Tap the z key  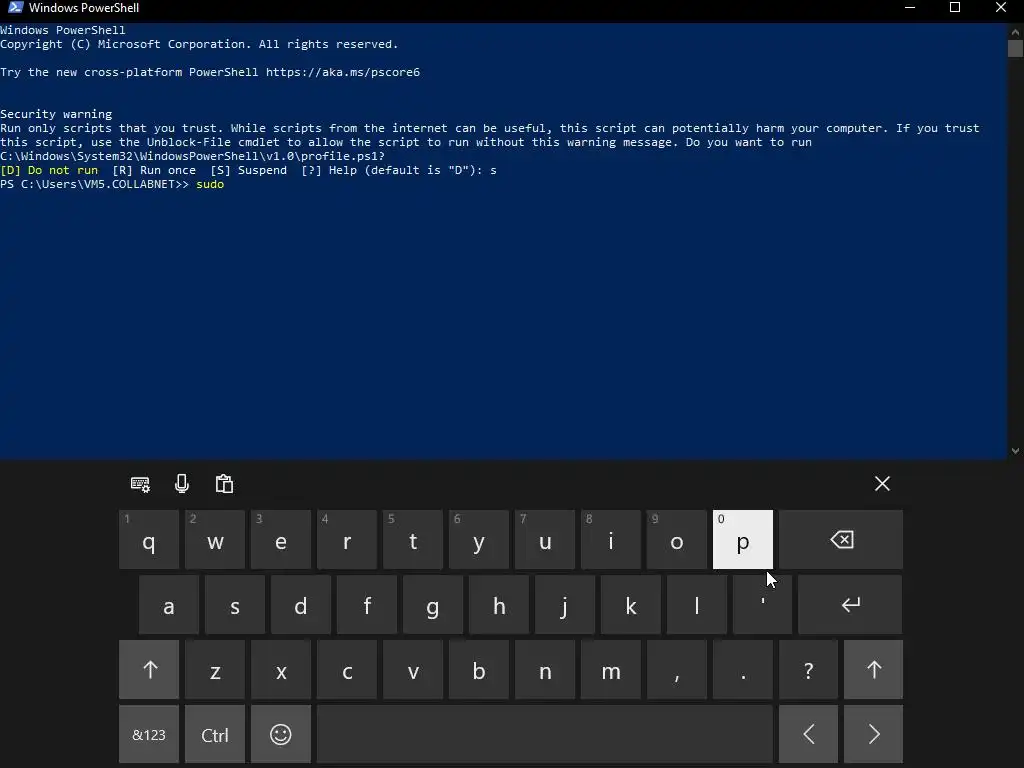click(215, 669)
